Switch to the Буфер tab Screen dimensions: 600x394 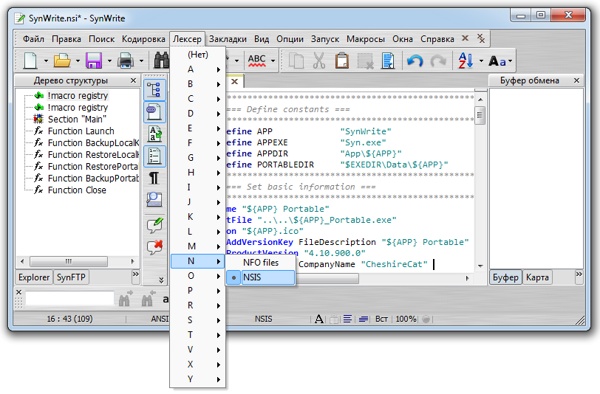(x=505, y=277)
